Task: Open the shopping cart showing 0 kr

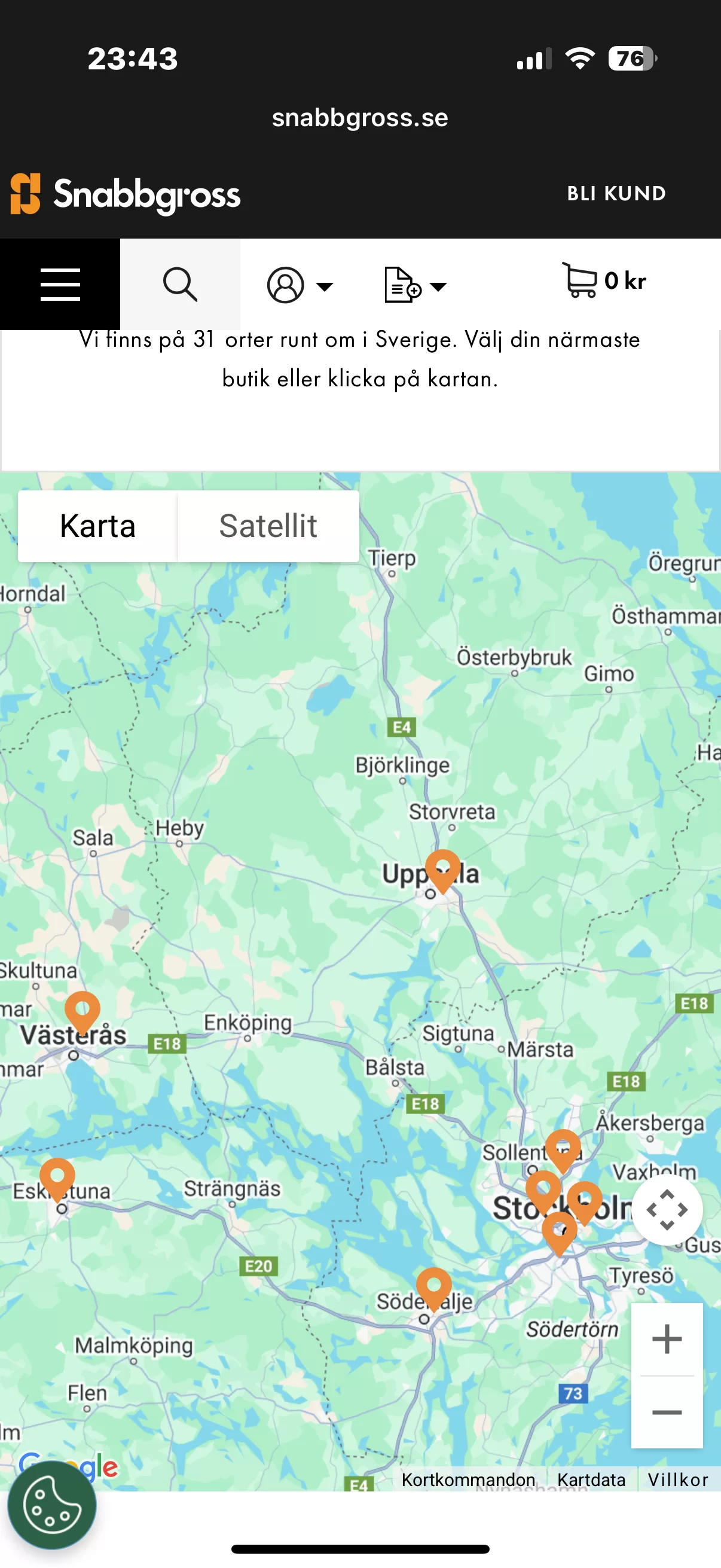Action: click(604, 280)
